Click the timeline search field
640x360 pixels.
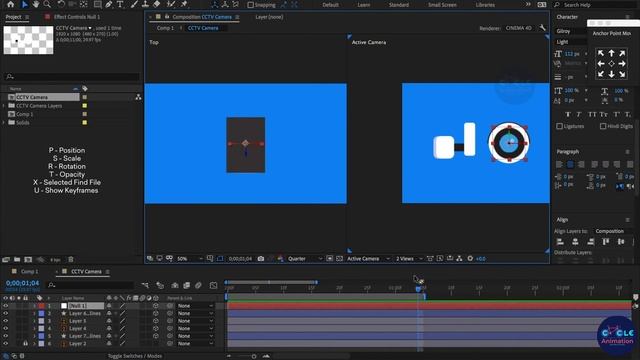click(x=91, y=285)
